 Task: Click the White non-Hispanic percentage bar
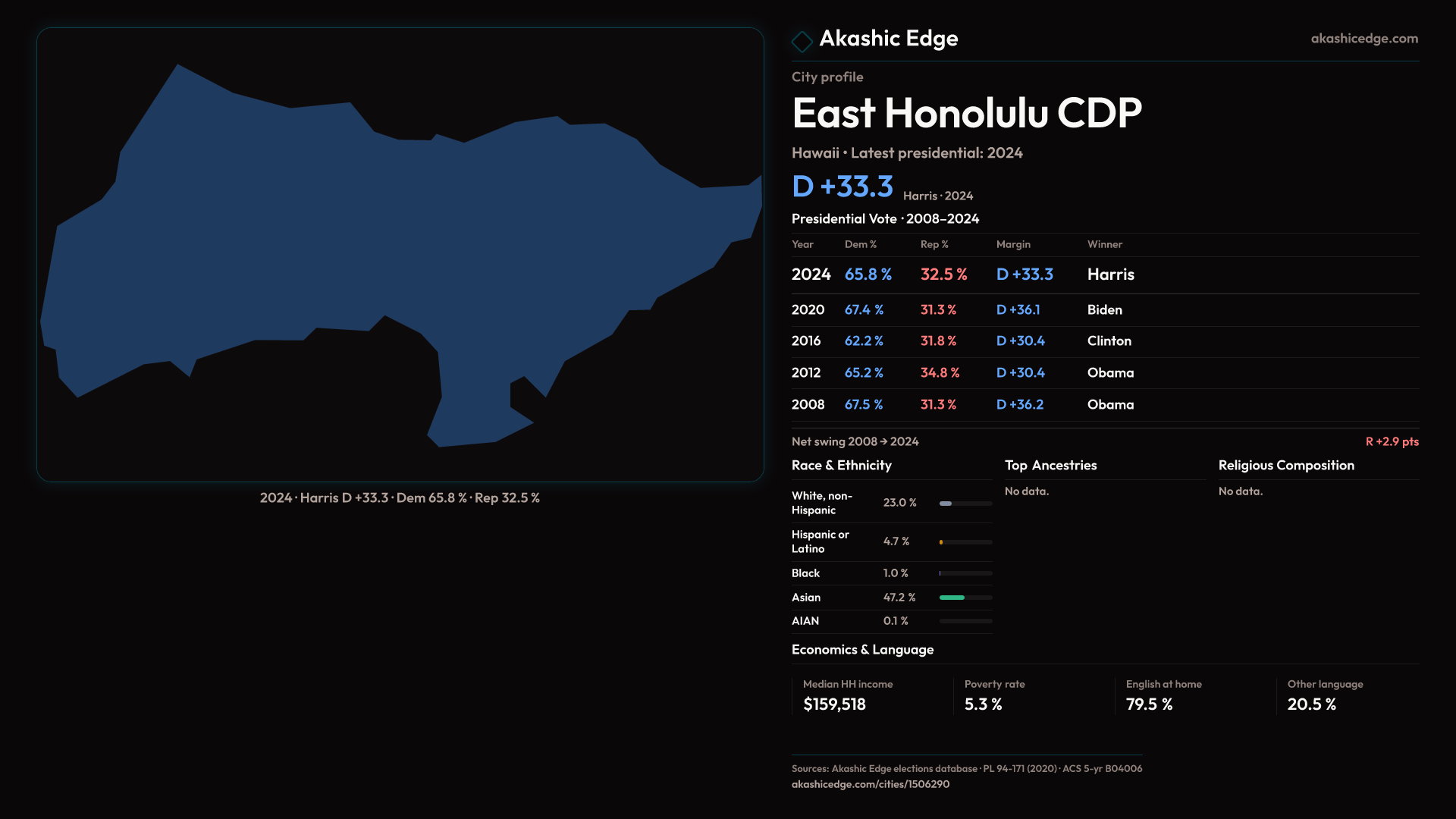pos(946,504)
